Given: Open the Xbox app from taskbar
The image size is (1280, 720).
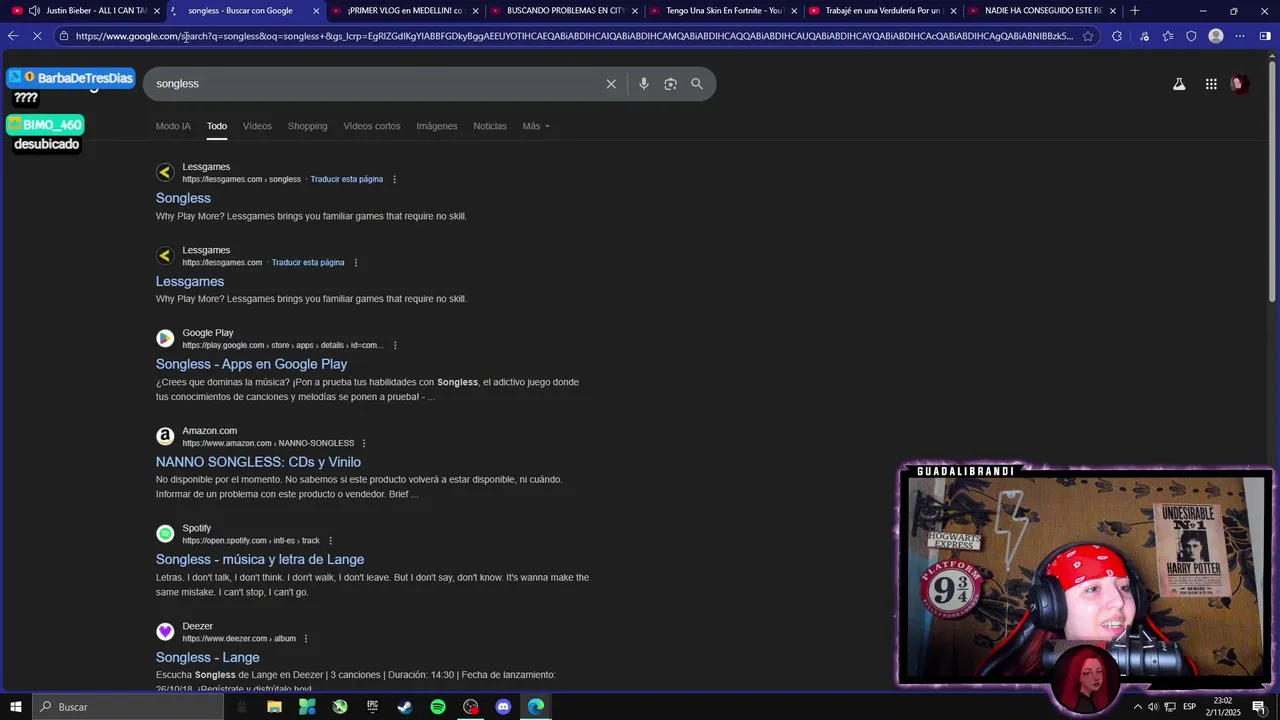Looking at the screenshot, I should 340,707.
